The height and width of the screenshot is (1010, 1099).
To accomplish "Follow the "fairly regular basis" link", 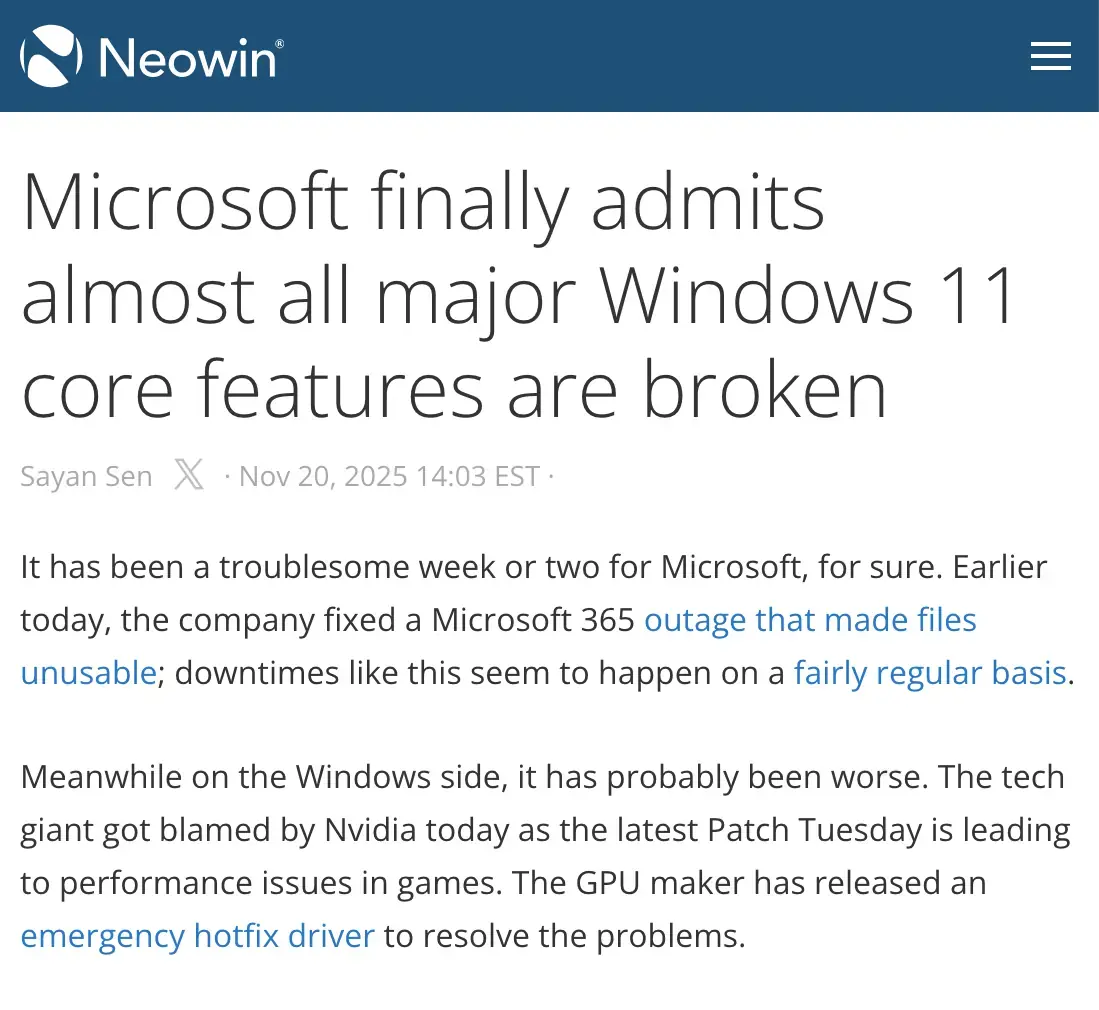I will 930,672.
